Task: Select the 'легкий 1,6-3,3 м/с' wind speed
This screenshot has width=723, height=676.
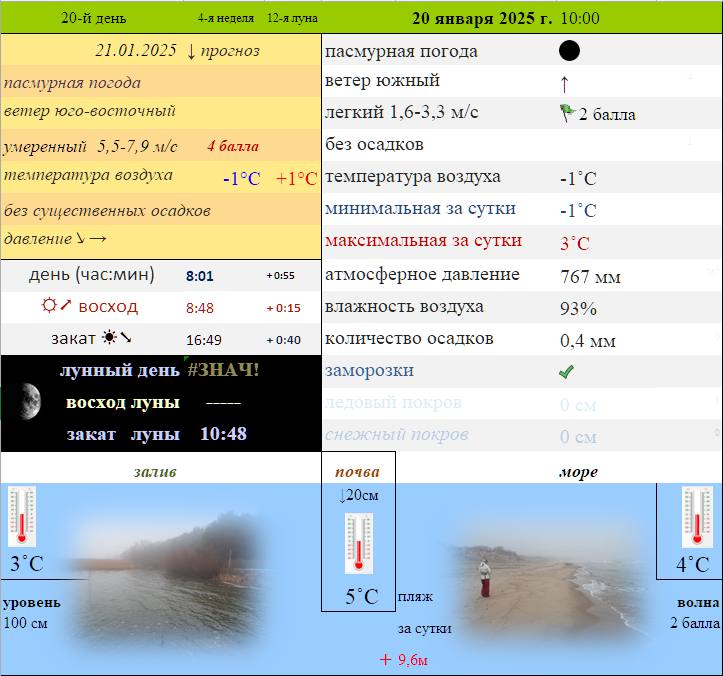Action: [402, 112]
